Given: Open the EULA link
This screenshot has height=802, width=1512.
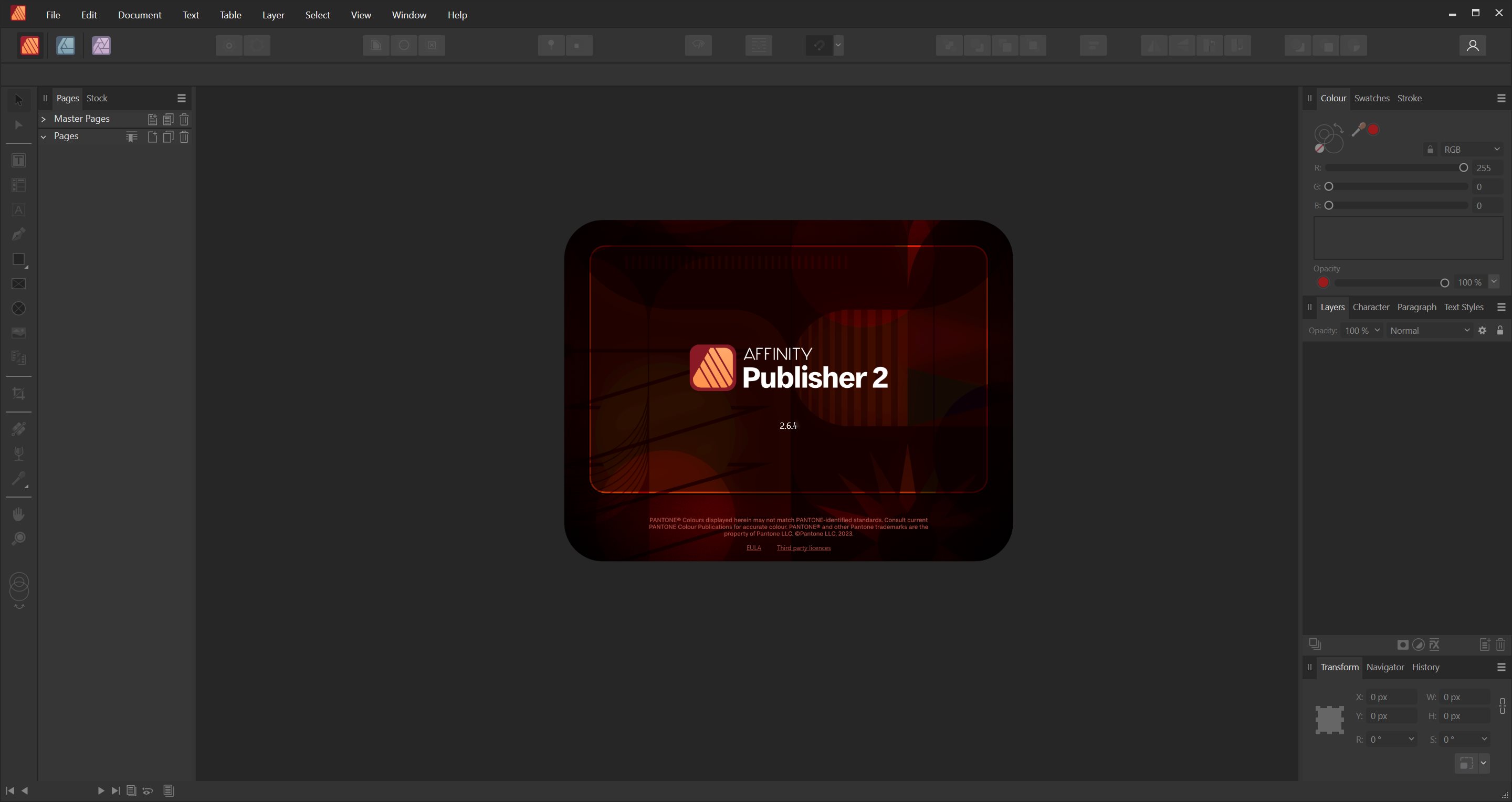Looking at the screenshot, I should click(754, 548).
